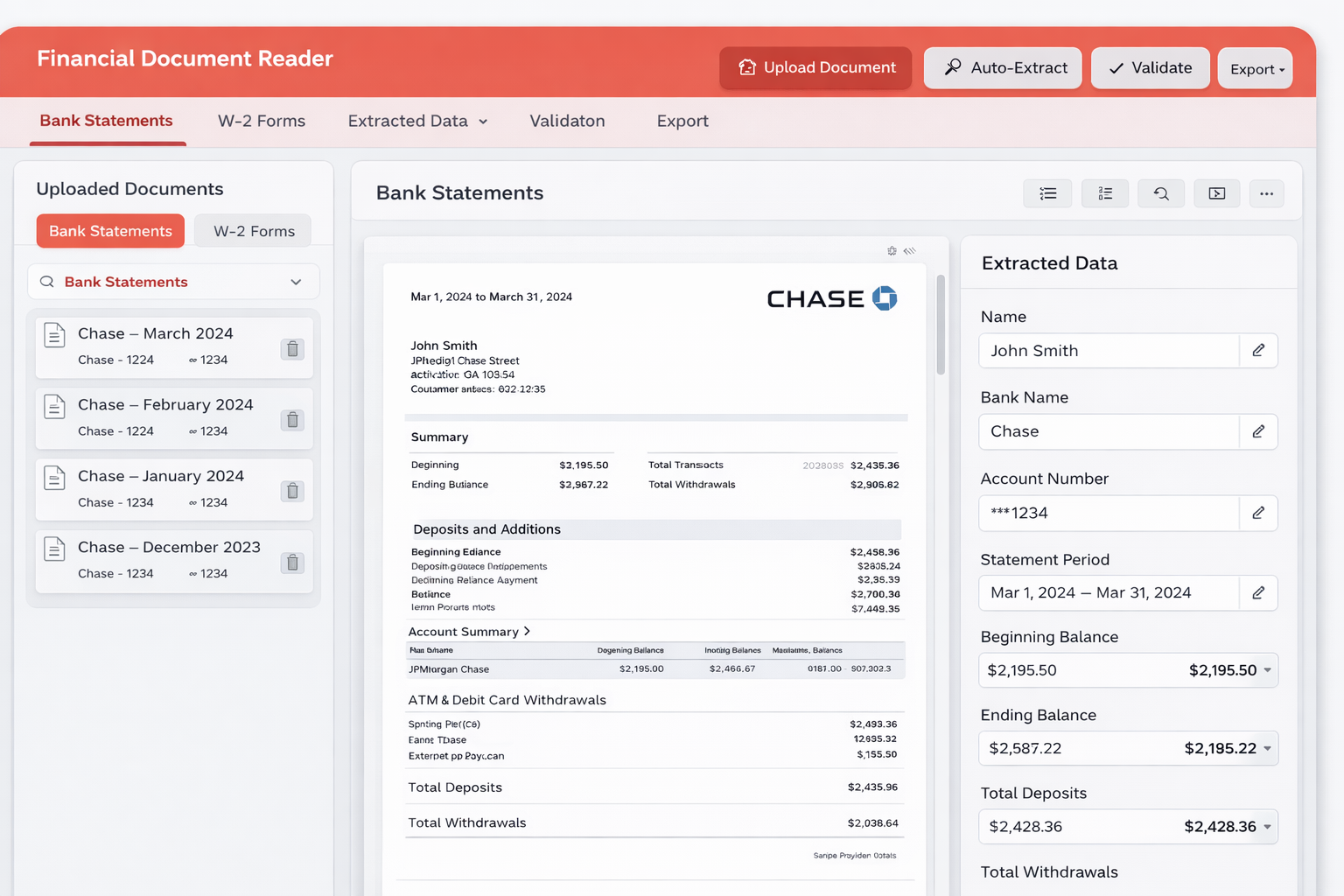Open Chase – December 2023 document
The width and height of the screenshot is (1344, 896).
(x=174, y=561)
